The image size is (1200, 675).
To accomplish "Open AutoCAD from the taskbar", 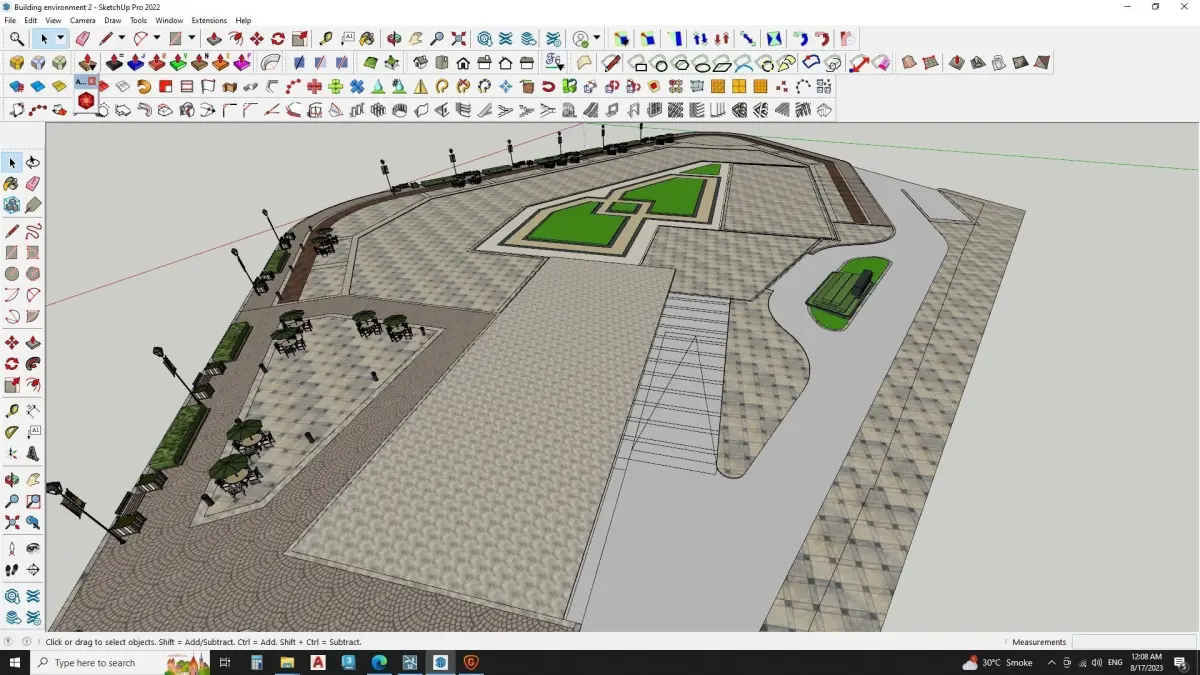I will (318, 663).
